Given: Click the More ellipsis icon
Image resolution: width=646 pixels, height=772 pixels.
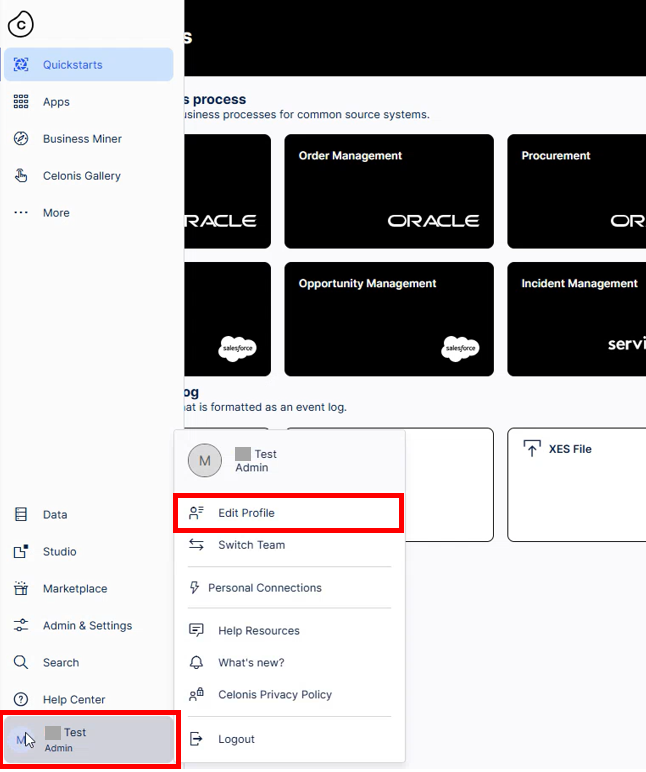Looking at the screenshot, I should click(x=21, y=212).
